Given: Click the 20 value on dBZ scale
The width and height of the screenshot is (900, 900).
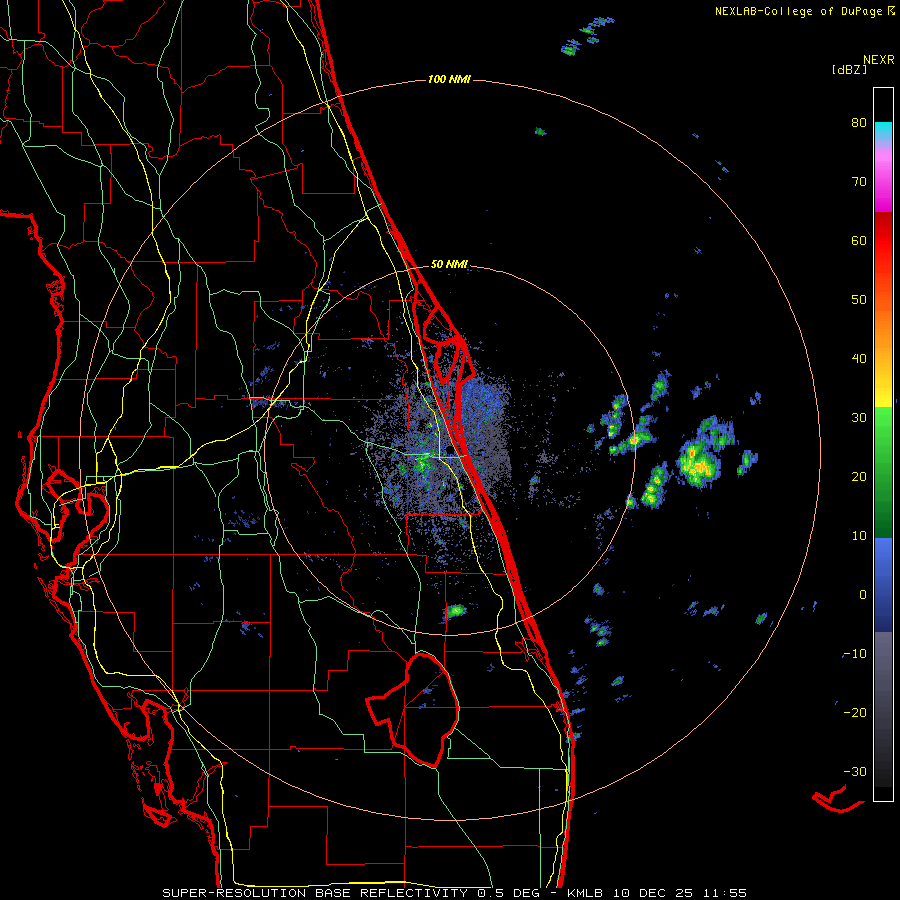Looking at the screenshot, I should pos(859,476).
